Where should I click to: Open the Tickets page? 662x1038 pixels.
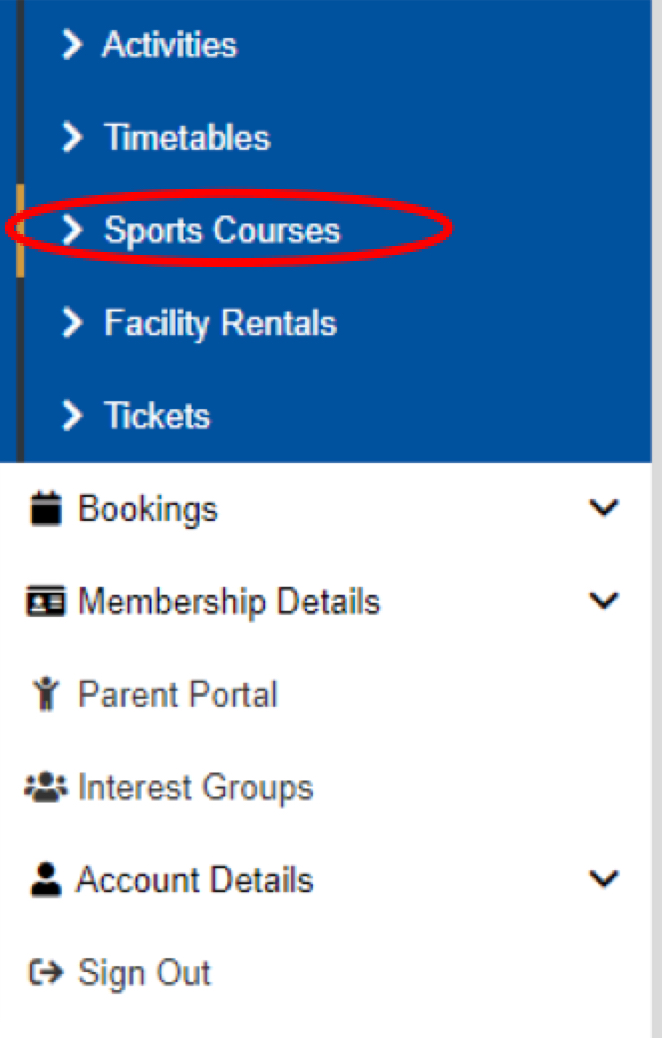tap(157, 416)
